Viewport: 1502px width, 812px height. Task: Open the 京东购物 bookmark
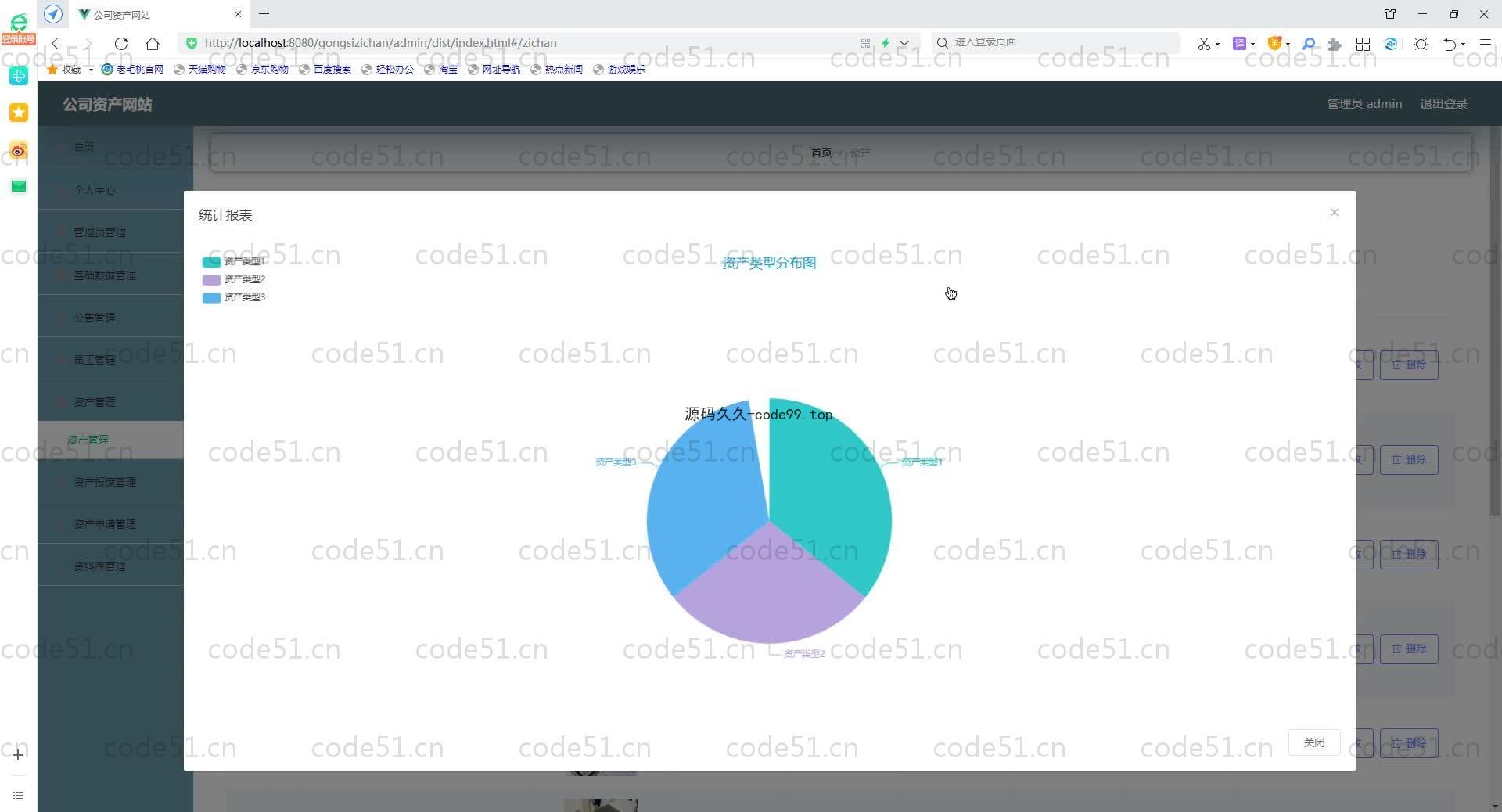pyautogui.click(x=262, y=69)
